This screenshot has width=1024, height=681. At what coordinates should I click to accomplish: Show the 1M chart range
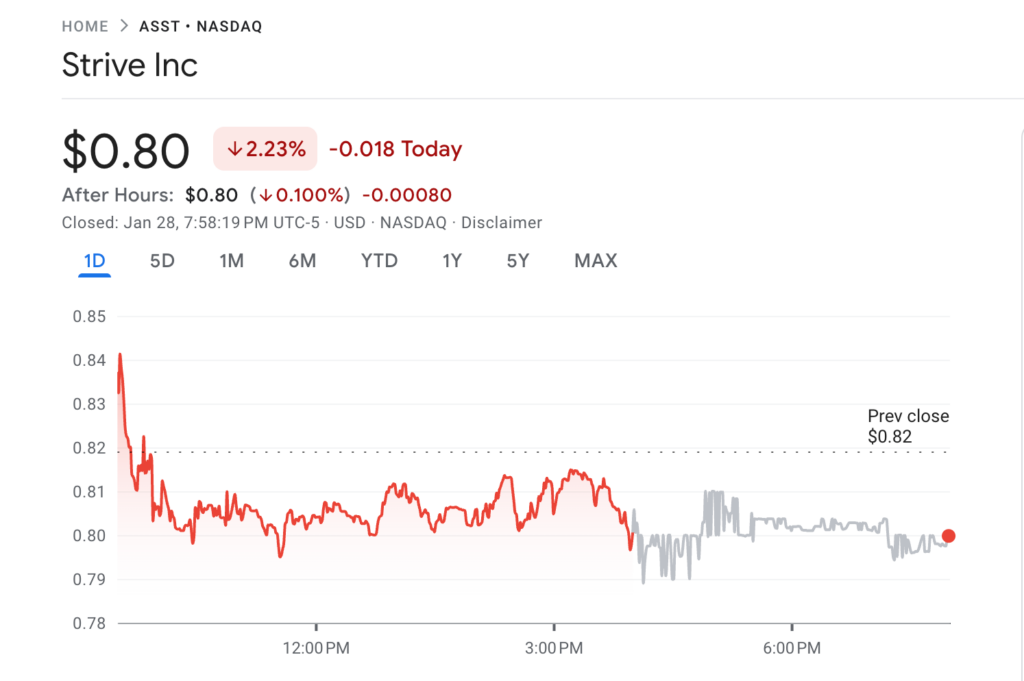coord(231,261)
